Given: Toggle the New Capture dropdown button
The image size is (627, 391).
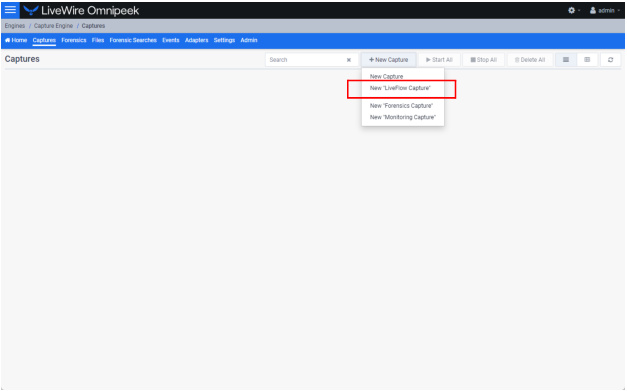Looking at the screenshot, I should click(x=389, y=60).
